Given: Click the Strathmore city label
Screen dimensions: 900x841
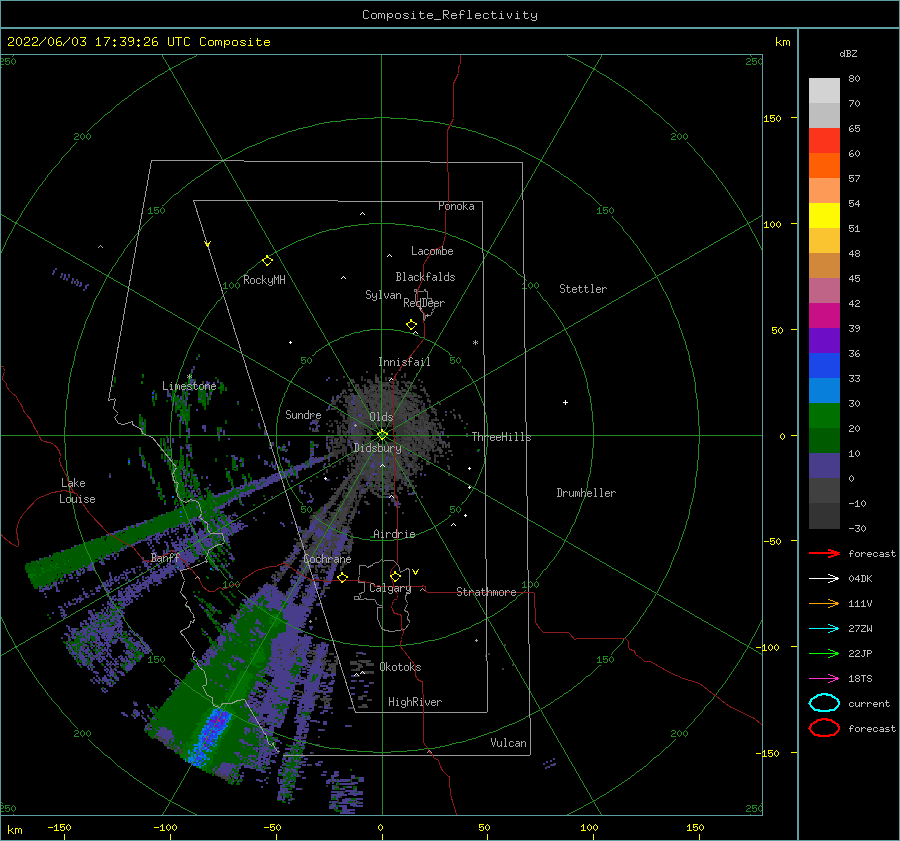Looking at the screenshot, I should [x=486, y=592].
